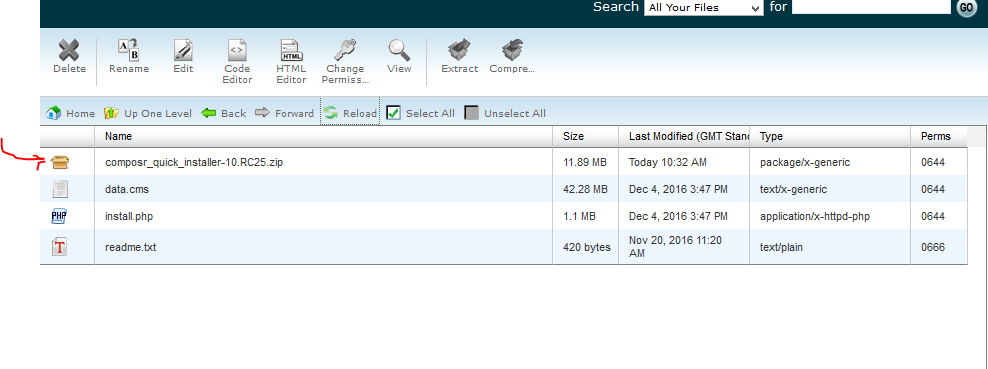Click the Today 10:32 AM date cell
This screenshot has width=988, height=369.
(x=668, y=162)
